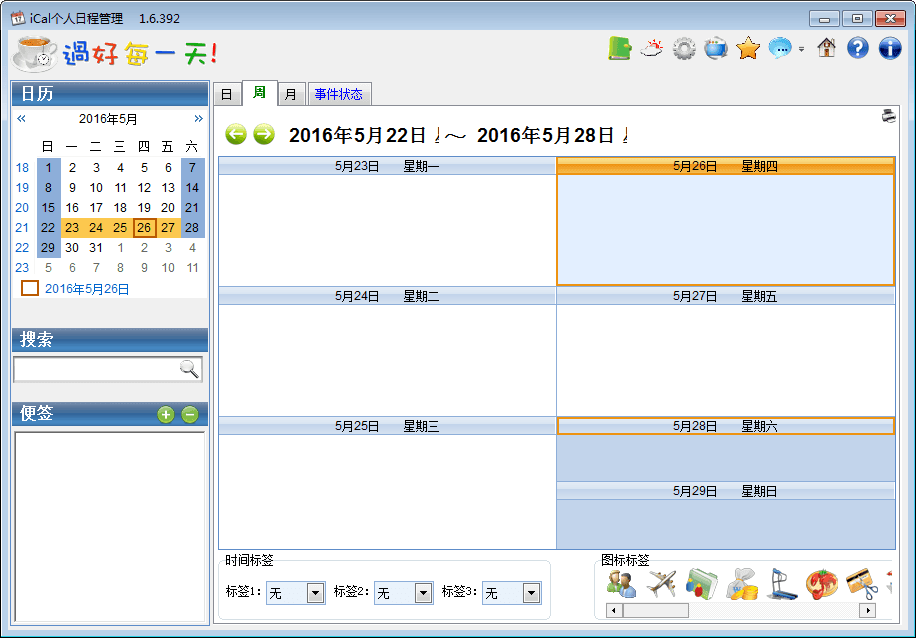Add a new sticky note with plus icon
This screenshot has width=916, height=638.
click(x=166, y=414)
